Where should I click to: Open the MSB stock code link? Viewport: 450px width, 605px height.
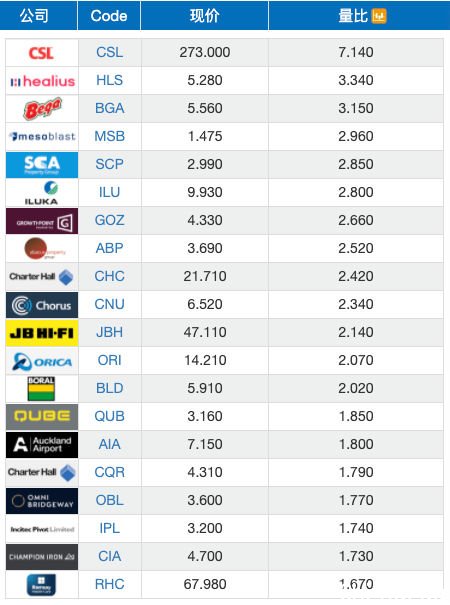[x=110, y=136]
